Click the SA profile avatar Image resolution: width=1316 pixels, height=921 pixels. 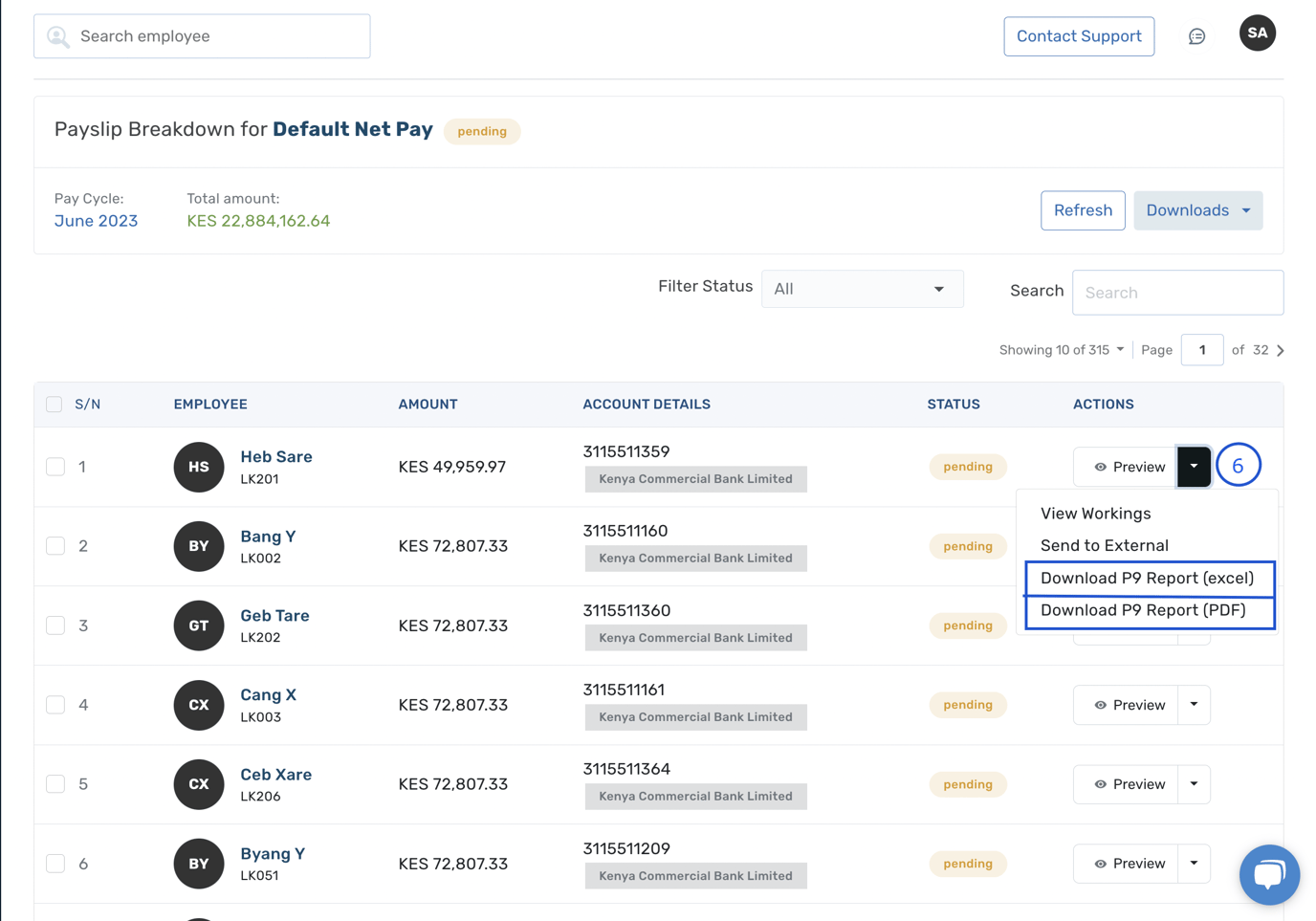click(1257, 33)
